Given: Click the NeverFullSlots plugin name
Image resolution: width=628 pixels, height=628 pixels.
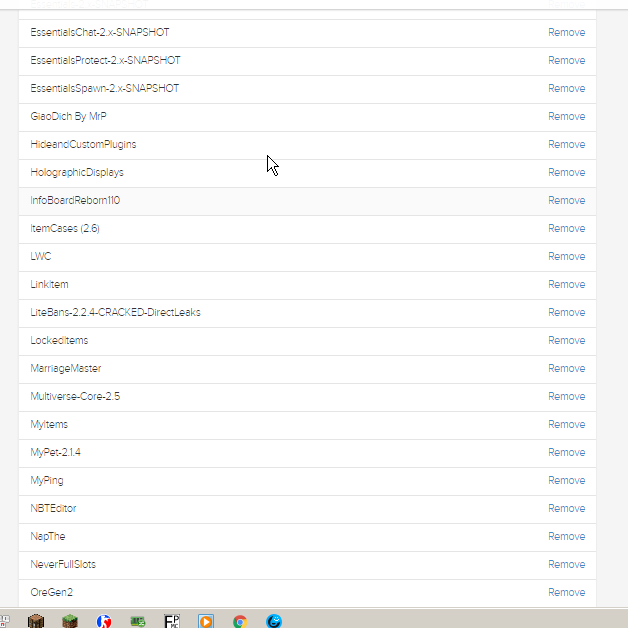Looking at the screenshot, I should tap(63, 565).
